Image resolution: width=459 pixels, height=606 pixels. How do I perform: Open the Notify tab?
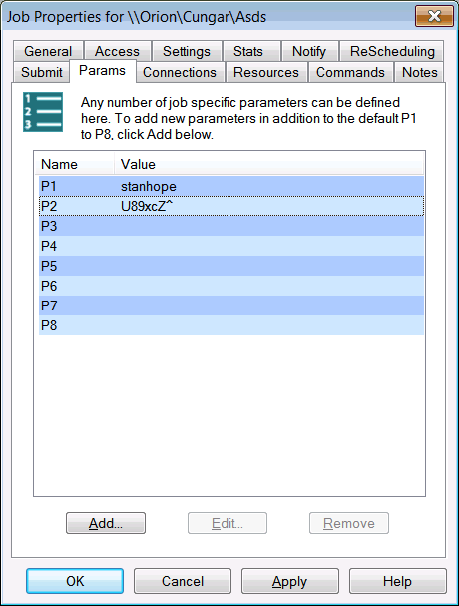309,51
